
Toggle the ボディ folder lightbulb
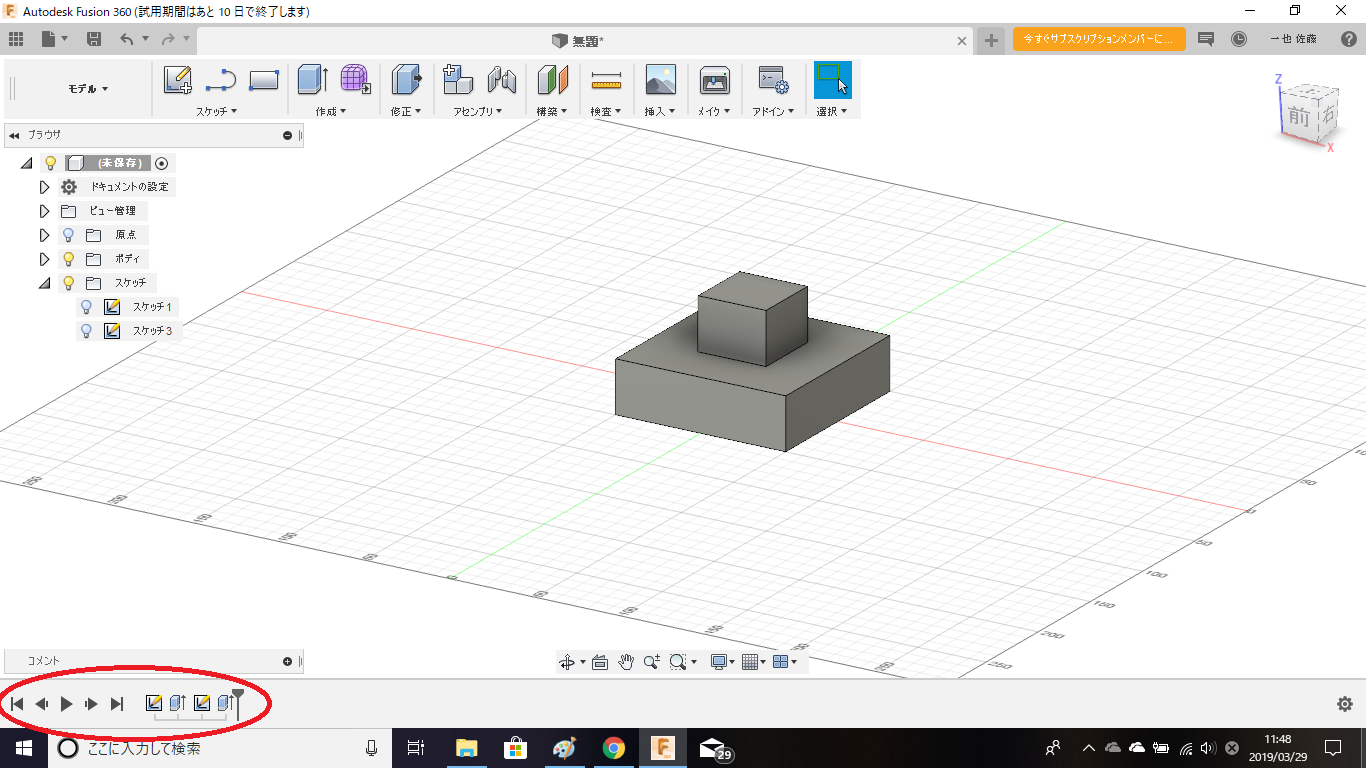(68, 259)
